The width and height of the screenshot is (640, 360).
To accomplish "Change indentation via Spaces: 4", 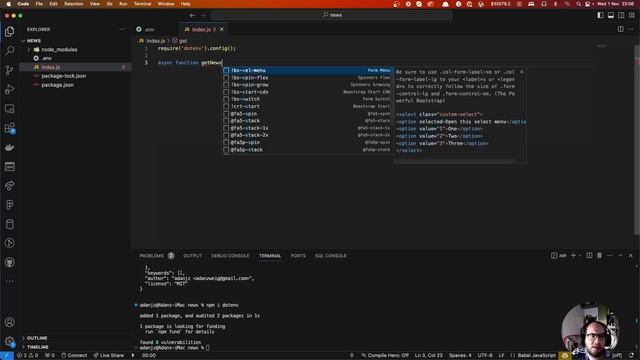I will click(x=460, y=356).
